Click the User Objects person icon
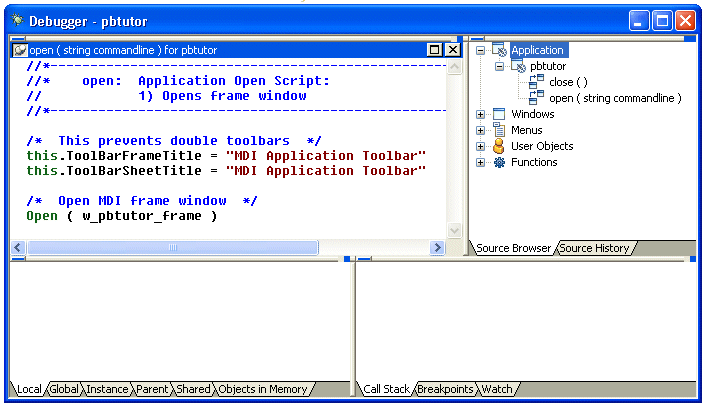Screen dimensions: 708x404 (499, 146)
